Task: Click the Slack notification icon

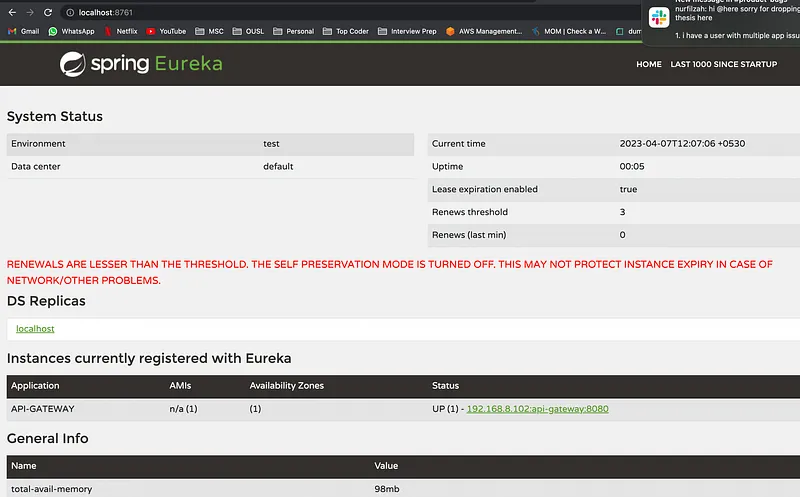Action: pos(659,17)
